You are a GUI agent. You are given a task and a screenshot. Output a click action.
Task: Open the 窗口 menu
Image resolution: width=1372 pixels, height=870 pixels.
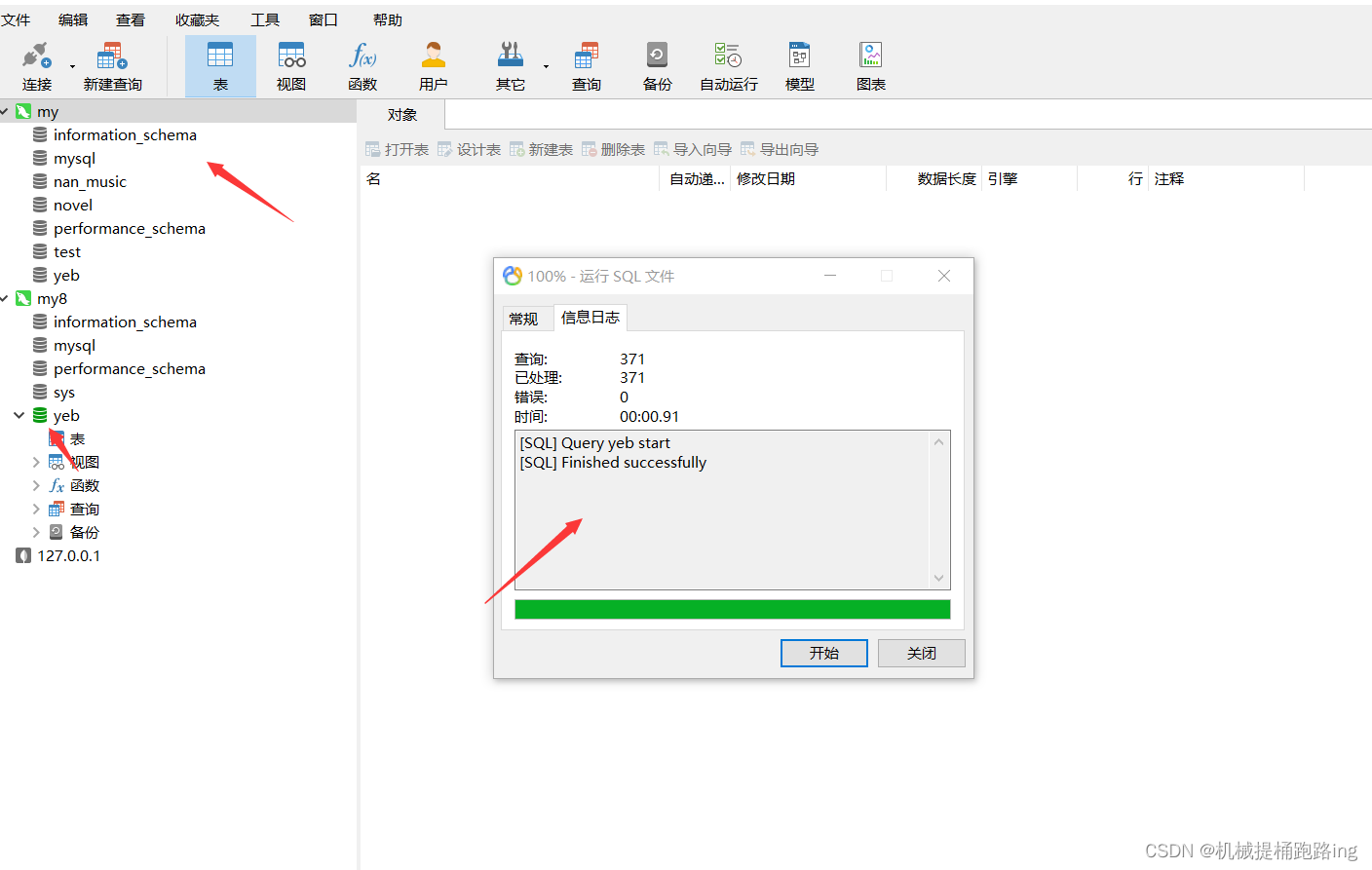coord(323,19)
